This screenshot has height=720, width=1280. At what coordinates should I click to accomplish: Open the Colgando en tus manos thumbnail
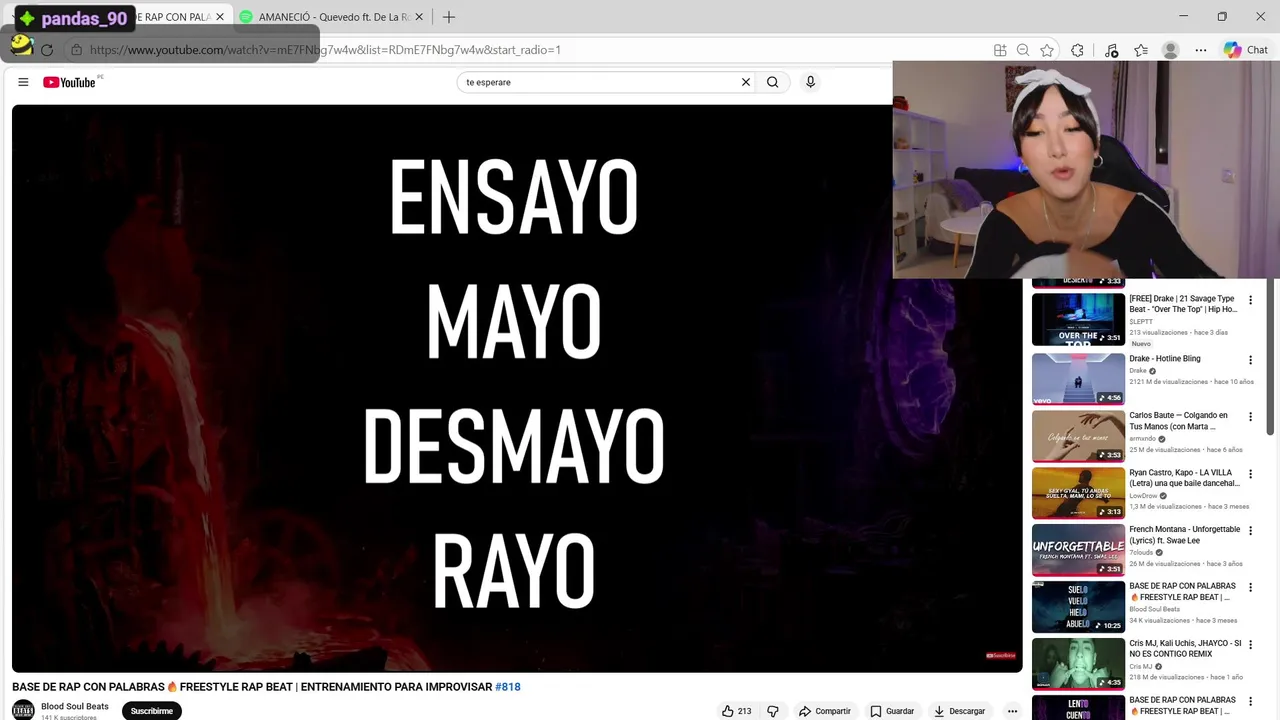click(x=1078, y=436)
